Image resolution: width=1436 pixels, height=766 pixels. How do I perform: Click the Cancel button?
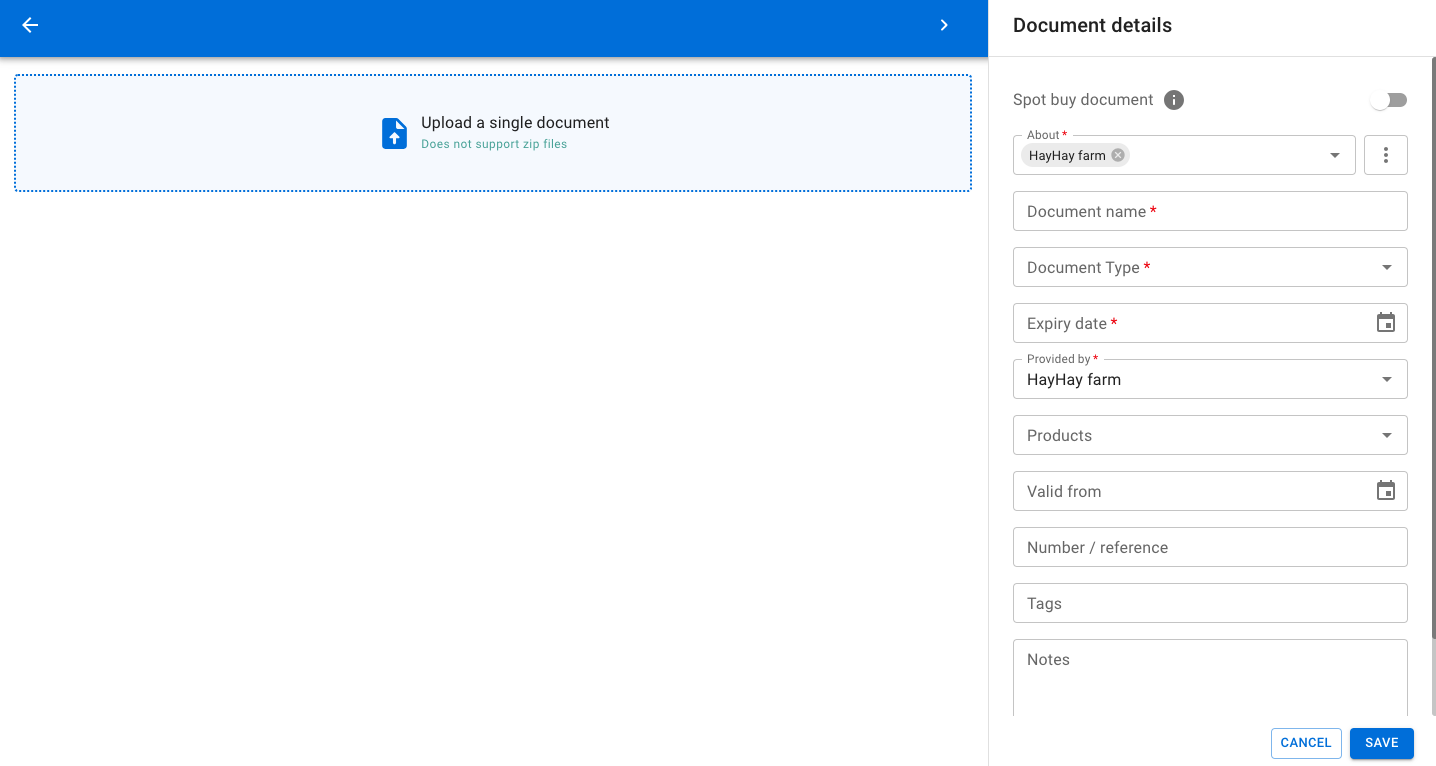(1306, 743)
